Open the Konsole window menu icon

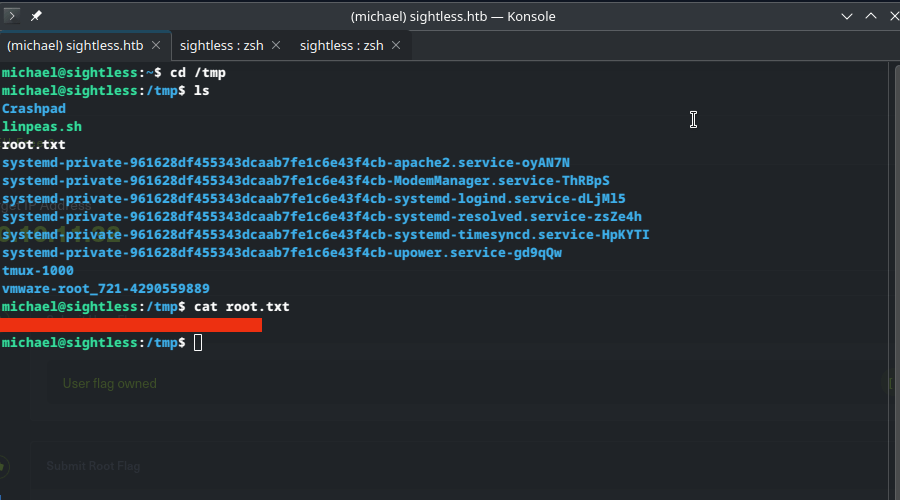[x=13, y=16]
